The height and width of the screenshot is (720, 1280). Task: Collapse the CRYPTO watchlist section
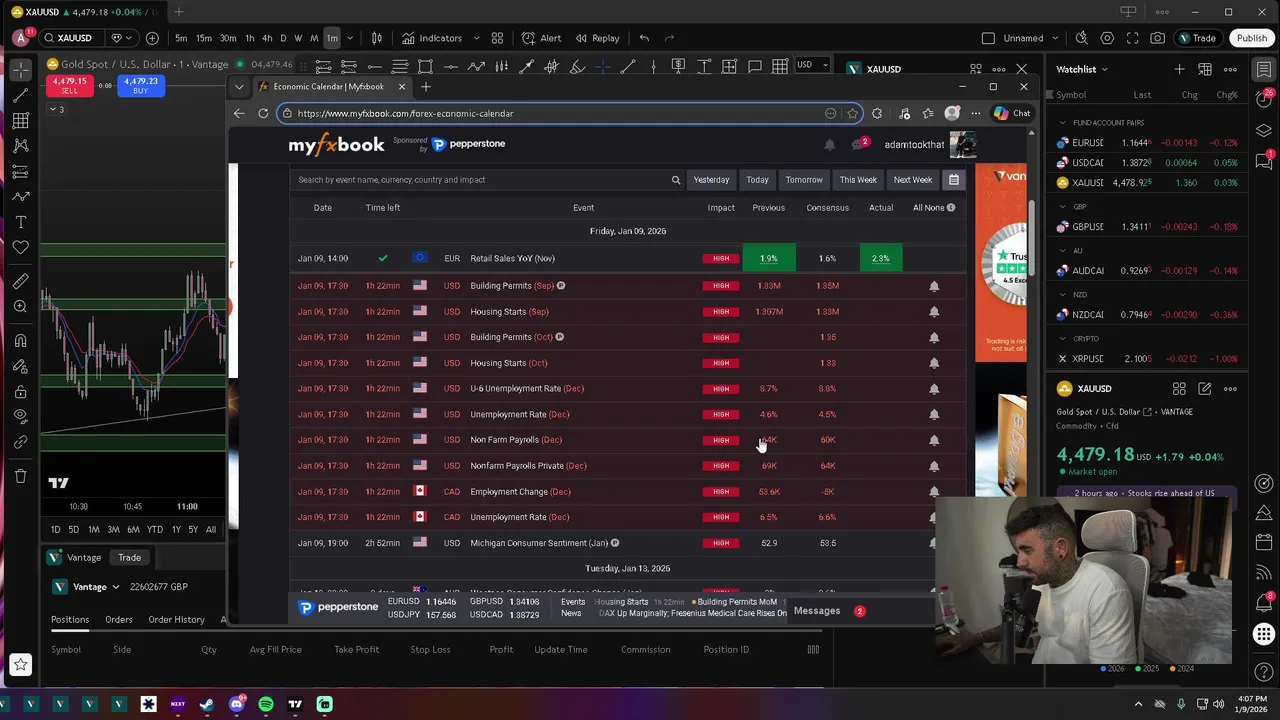pyautogui.click(x=1062, y=339)
